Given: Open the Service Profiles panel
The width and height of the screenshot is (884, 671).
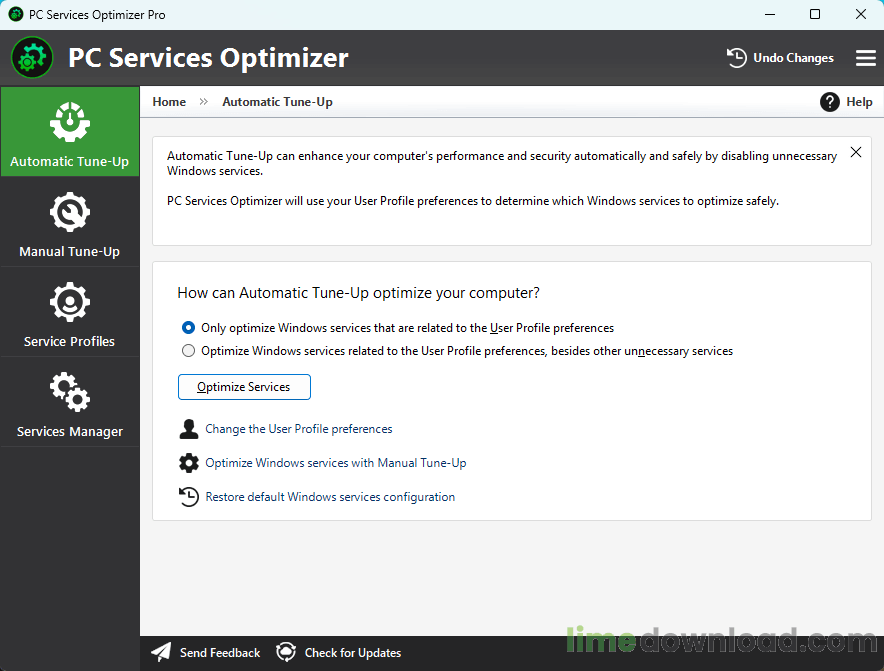Looking at the screenshot, I should (x=70, y=312).
